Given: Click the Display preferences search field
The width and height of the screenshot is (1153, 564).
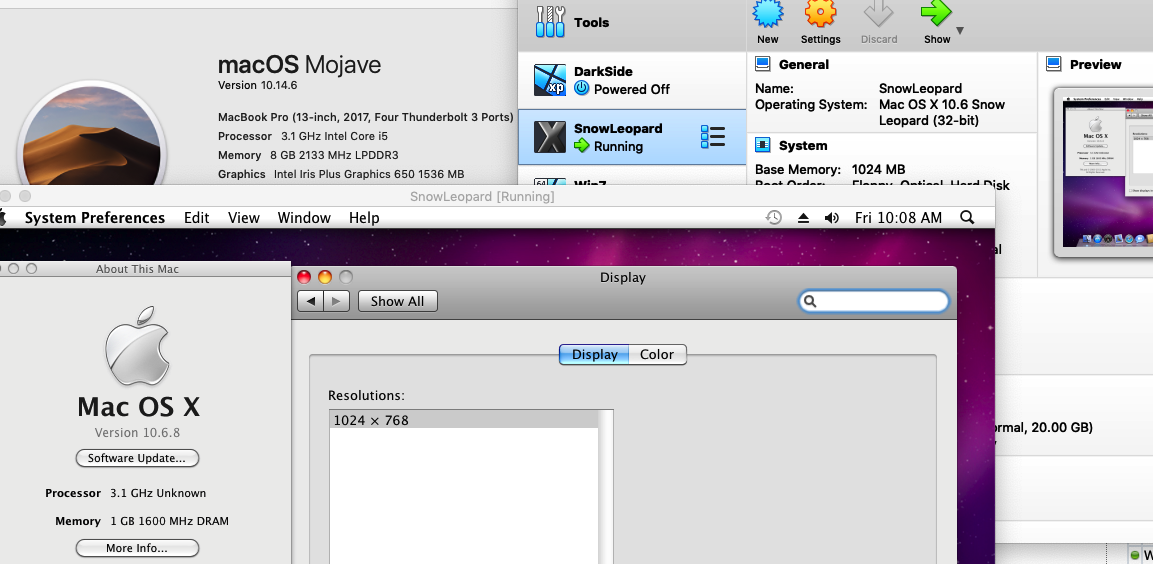Looking at the screenshot, I should [x=874, y=301].
